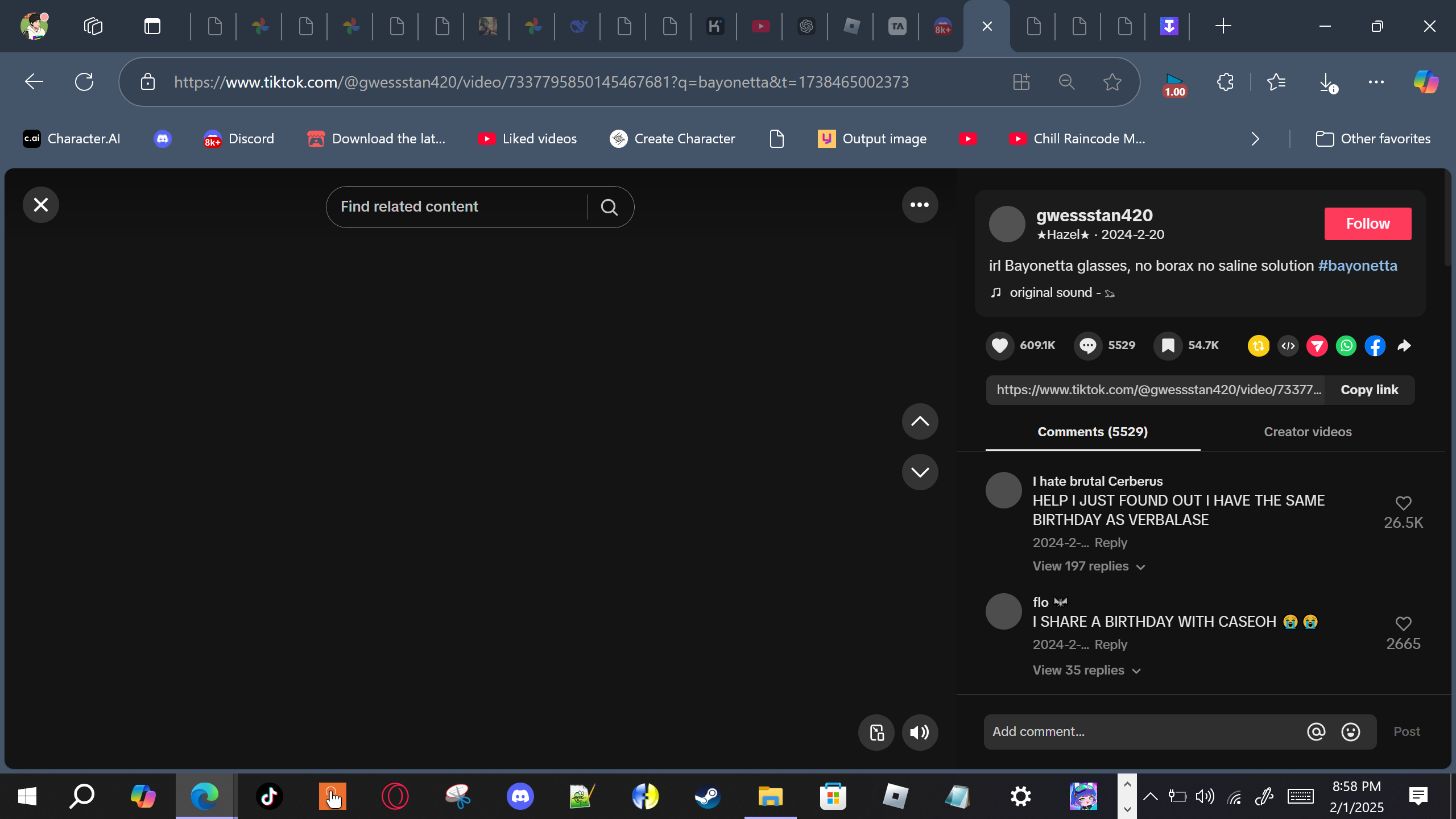This screenshot has width=1456, height=819.
Task: Open TikTok app from taskbar
Action: (x=269, y=796)
